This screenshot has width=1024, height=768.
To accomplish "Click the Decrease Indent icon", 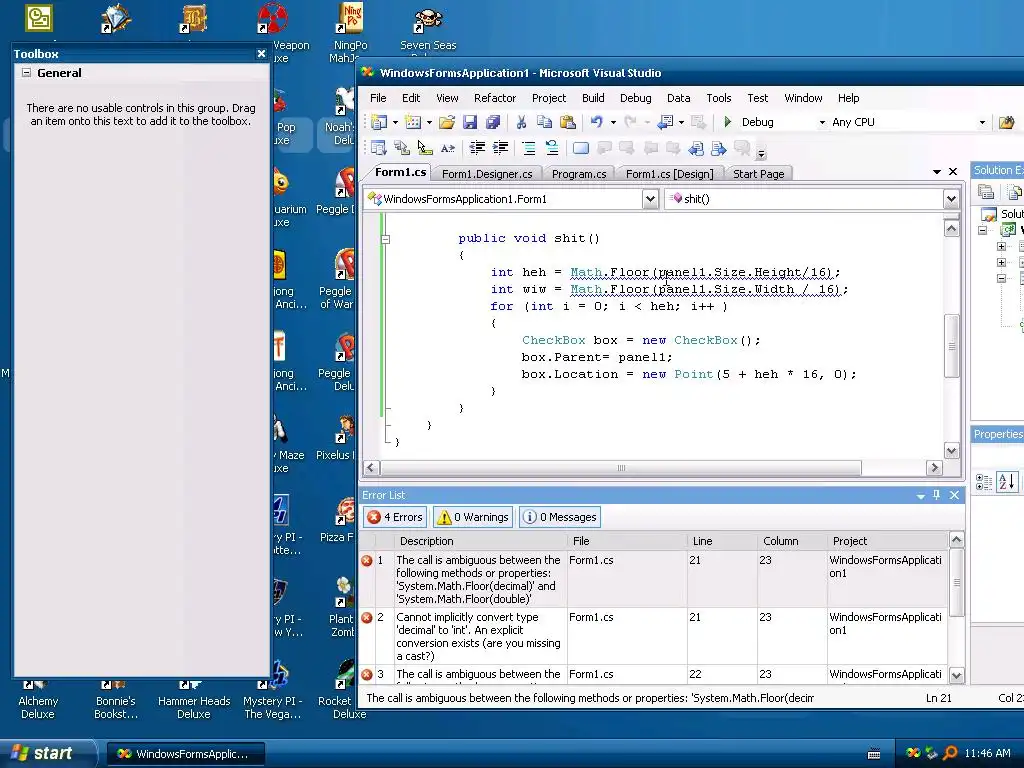I will (477, 148).
